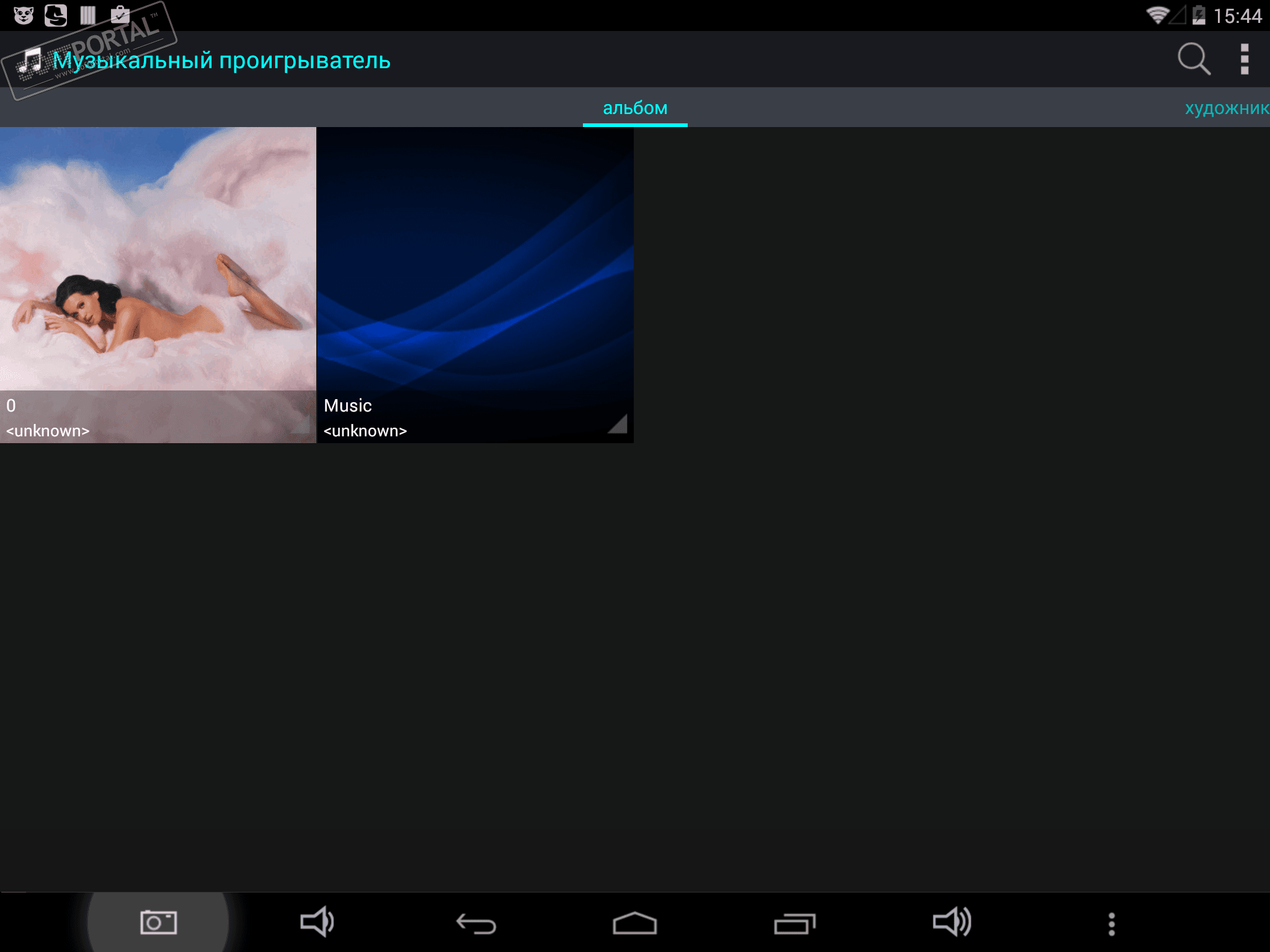Switch to the альбом tab

click(x=635, y=108)
